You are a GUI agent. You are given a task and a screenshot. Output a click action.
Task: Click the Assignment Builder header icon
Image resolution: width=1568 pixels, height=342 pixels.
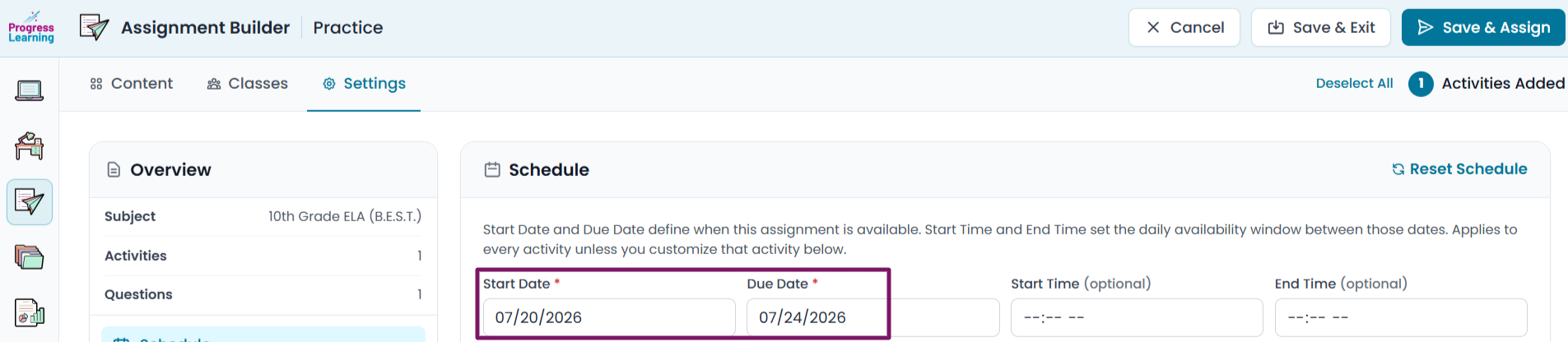(94, 27)
